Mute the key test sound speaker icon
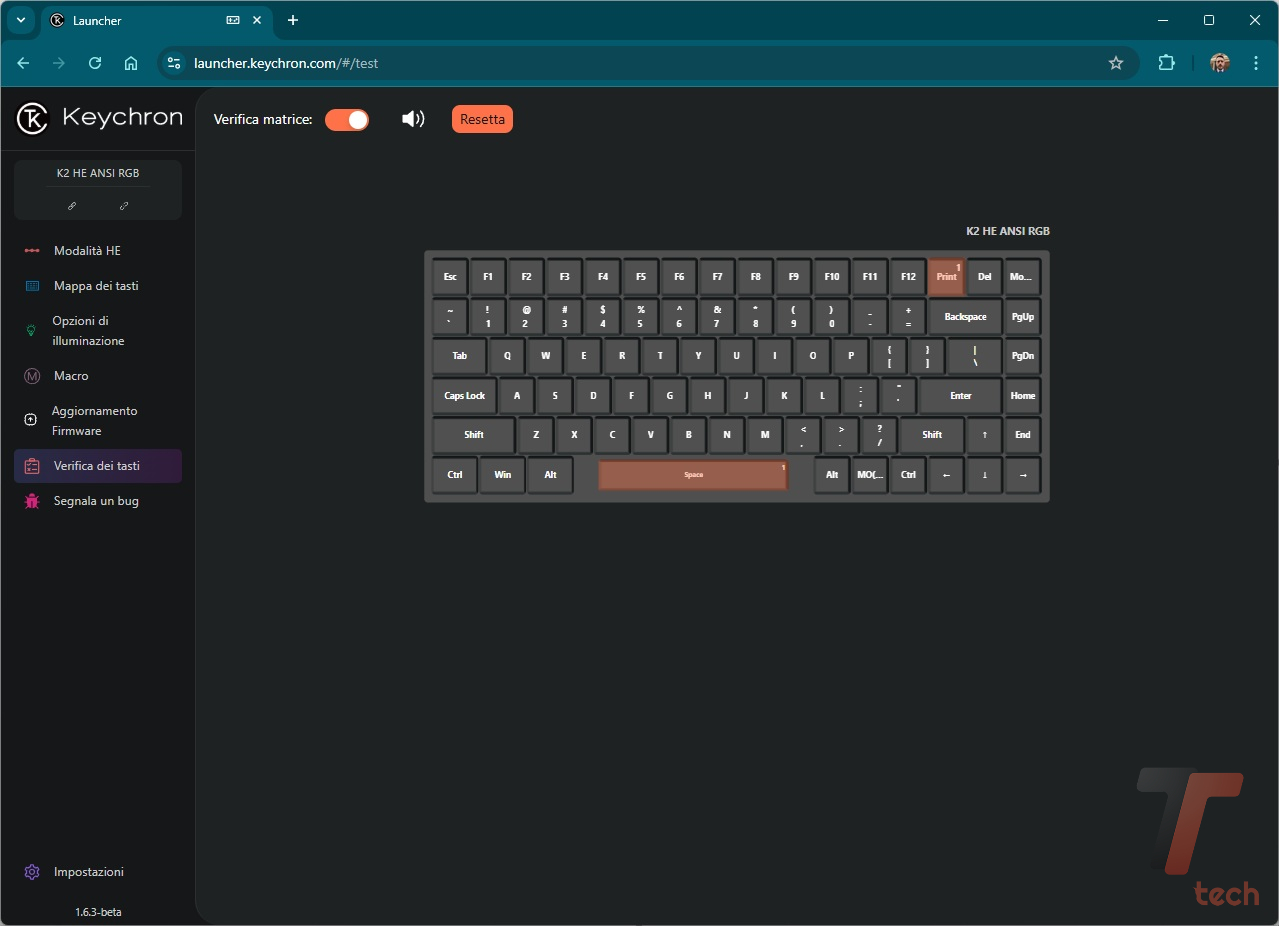The image size is (1279, 926). coord(413,120)
